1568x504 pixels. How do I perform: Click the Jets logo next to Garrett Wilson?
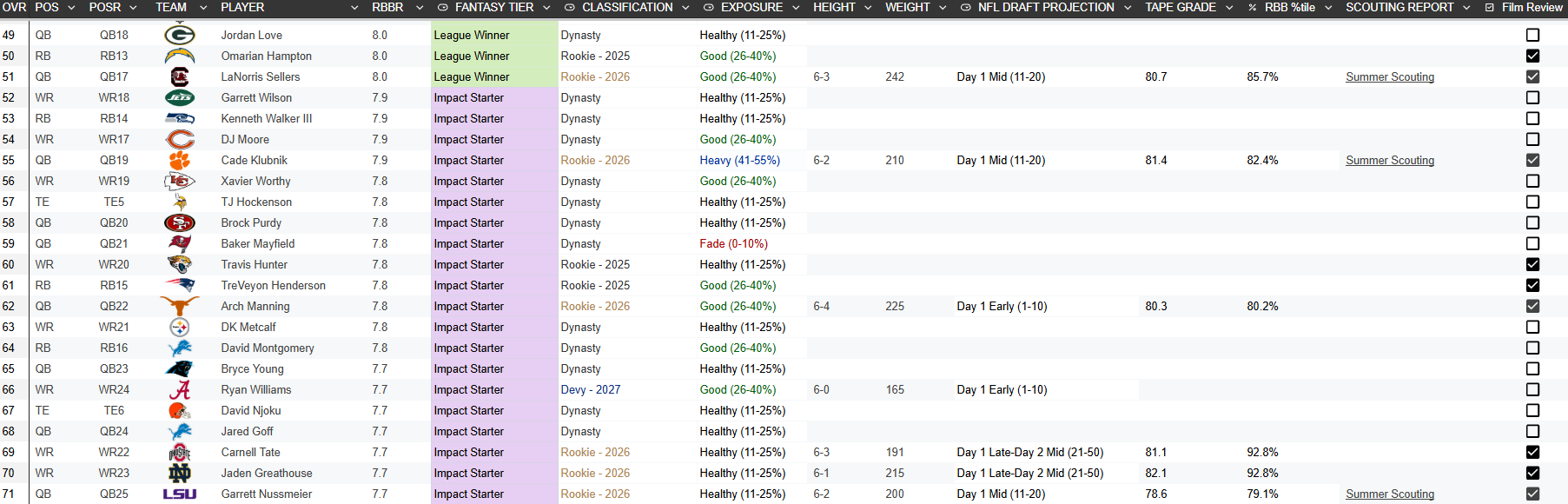[x=180, y=97]
